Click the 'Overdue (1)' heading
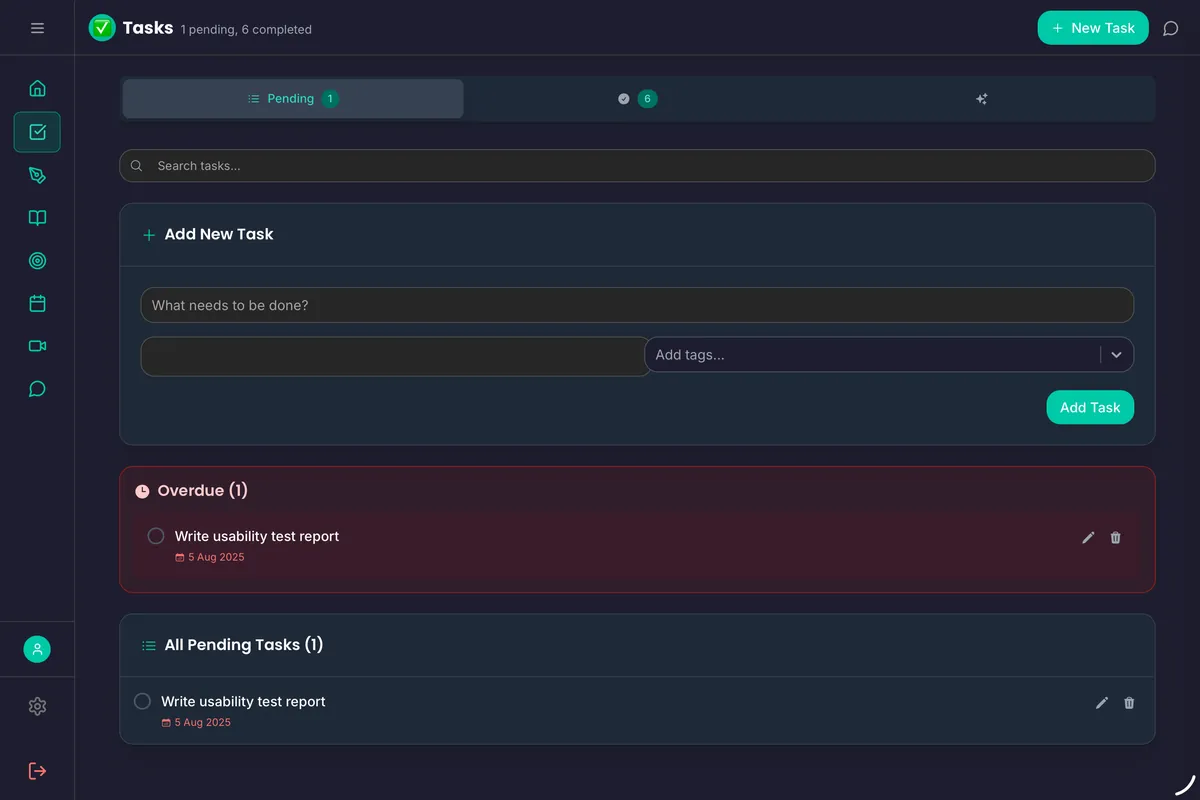This screenshot has width=1200, height=800. pyautogui.click(x=203, y=491)
